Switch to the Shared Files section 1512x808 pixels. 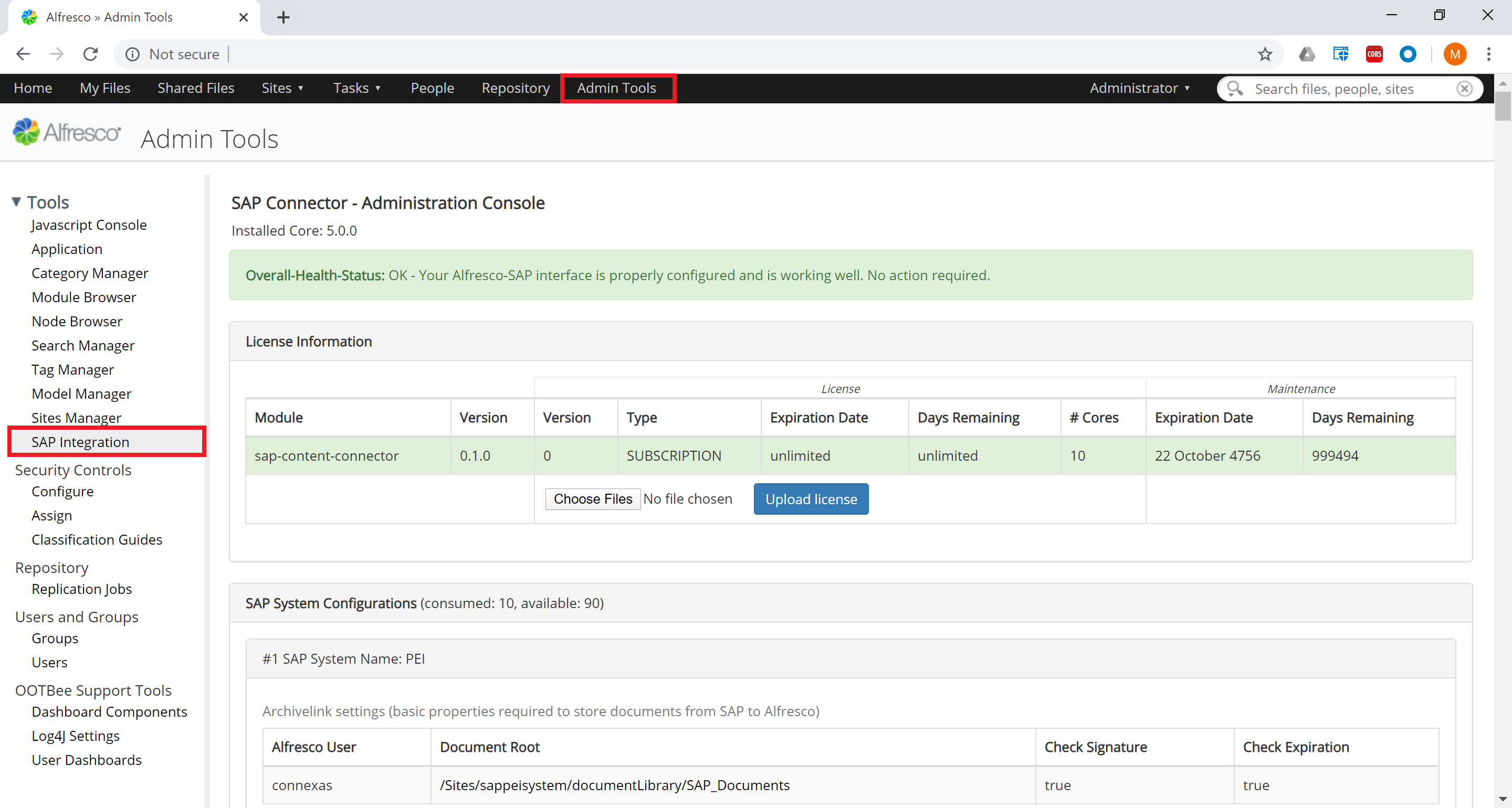pyautogui.click(x=195, y=88)
